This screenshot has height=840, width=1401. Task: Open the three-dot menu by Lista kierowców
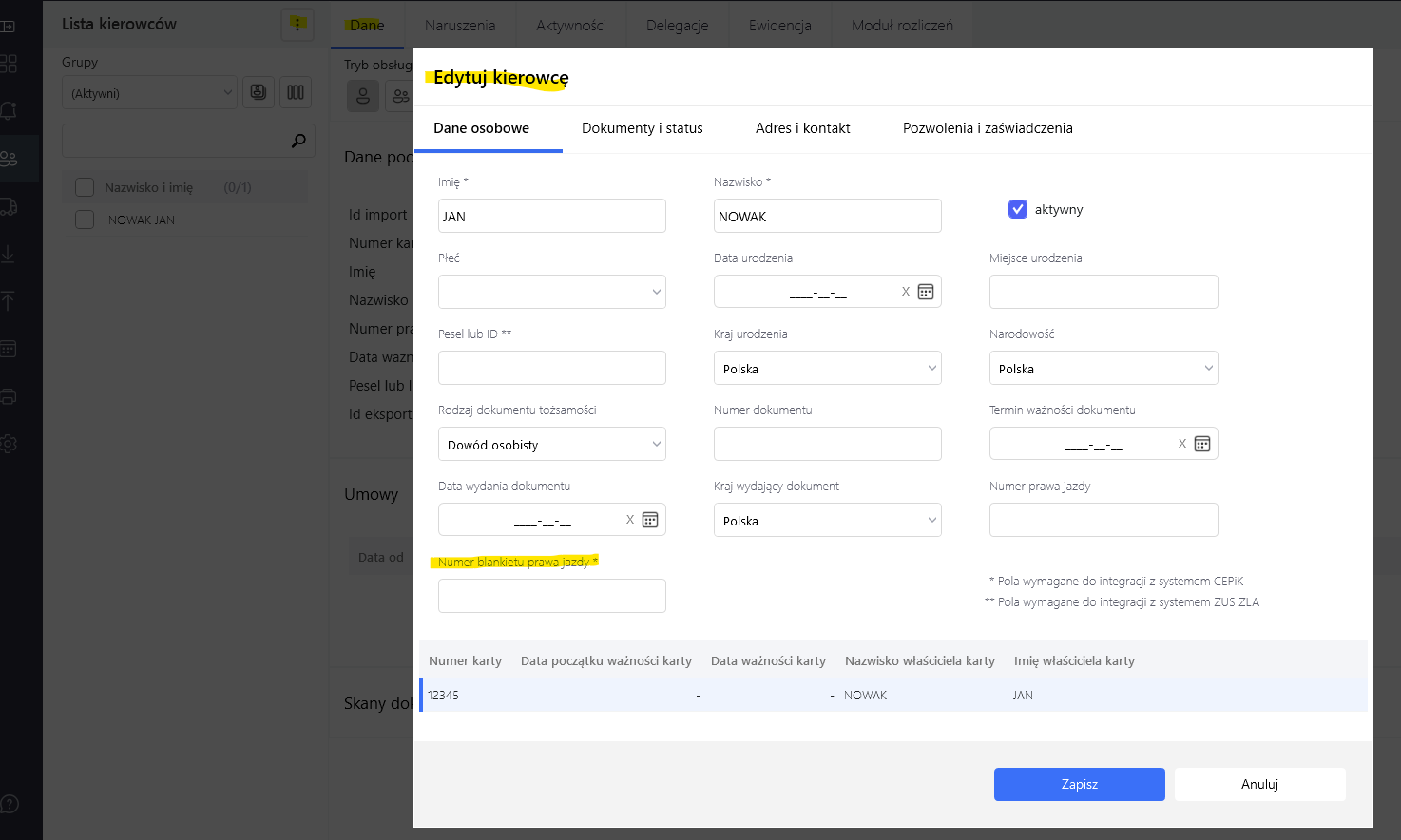[x=297, y=25]
